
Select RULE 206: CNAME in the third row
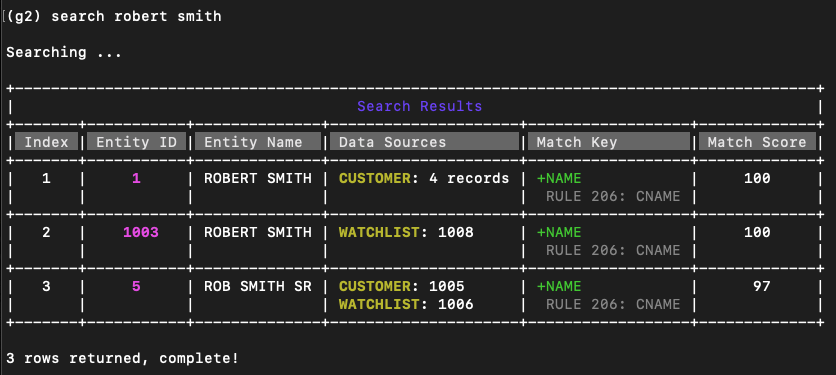(613, 305)
